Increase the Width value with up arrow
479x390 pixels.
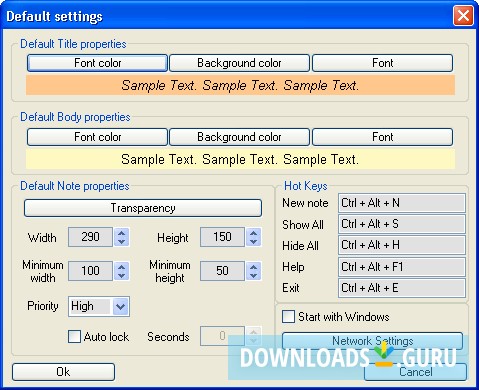click(122, 233)
